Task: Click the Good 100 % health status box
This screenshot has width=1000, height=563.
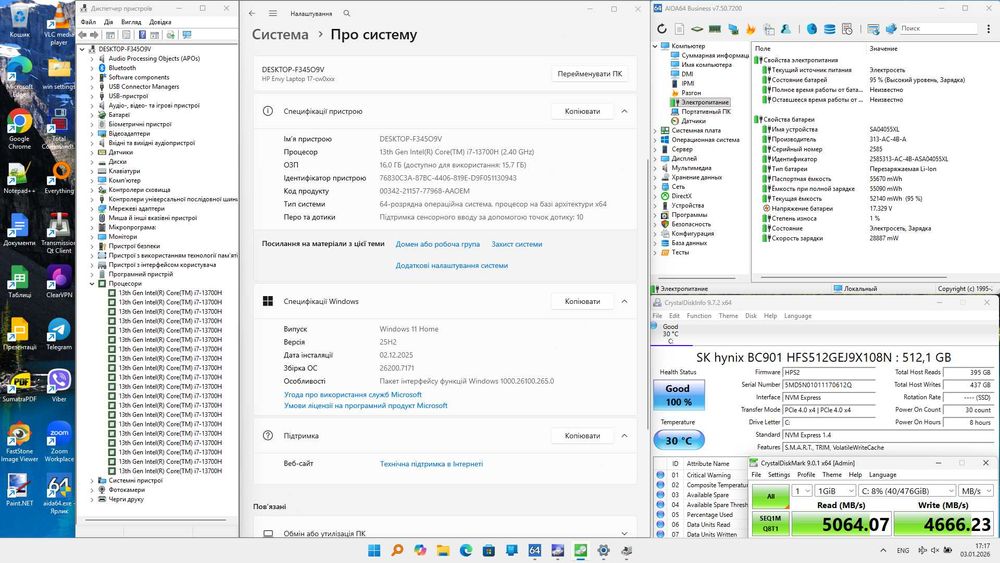Action: coord(679,395)
